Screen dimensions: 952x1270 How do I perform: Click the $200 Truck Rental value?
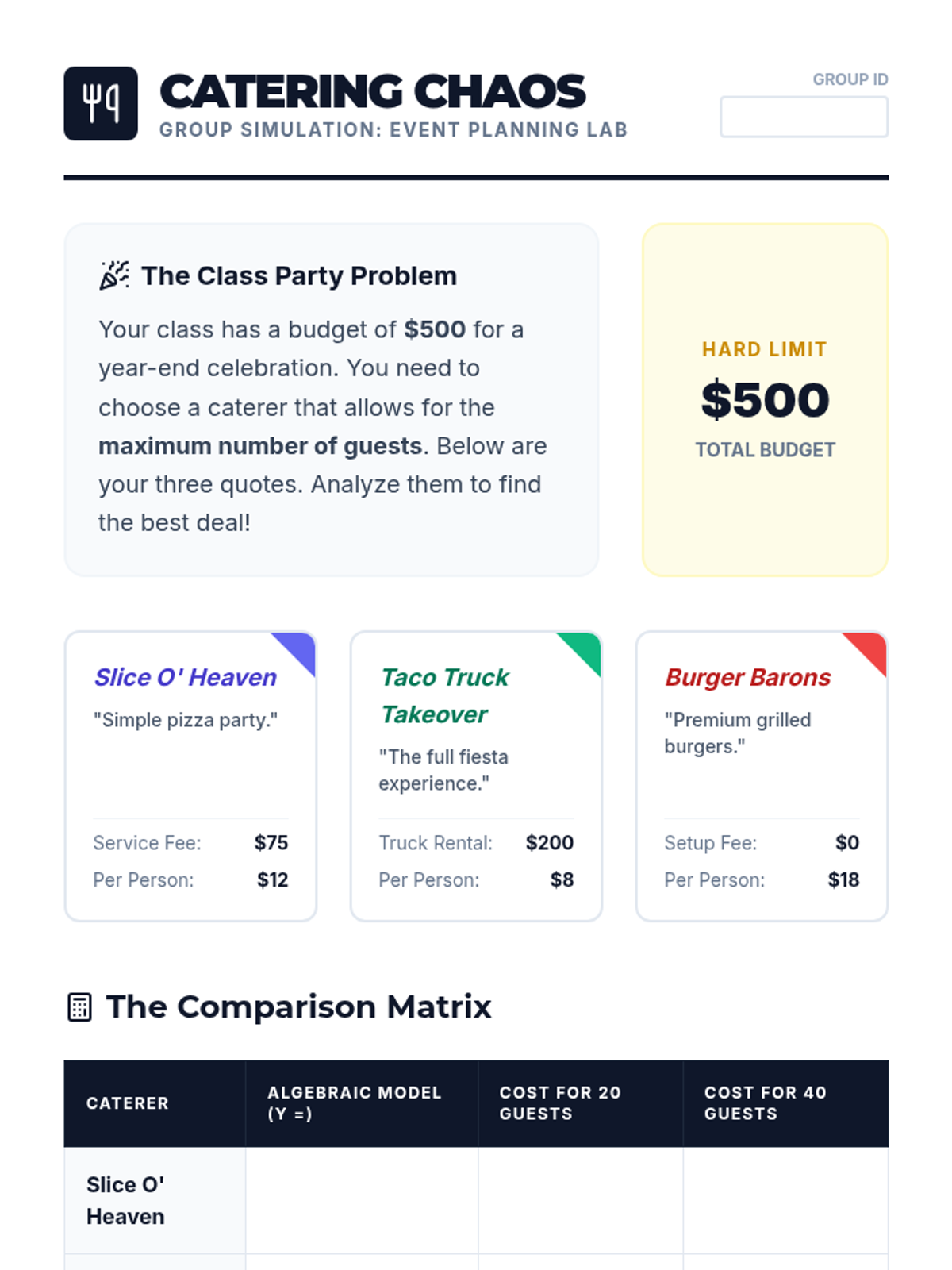[549, 842]
